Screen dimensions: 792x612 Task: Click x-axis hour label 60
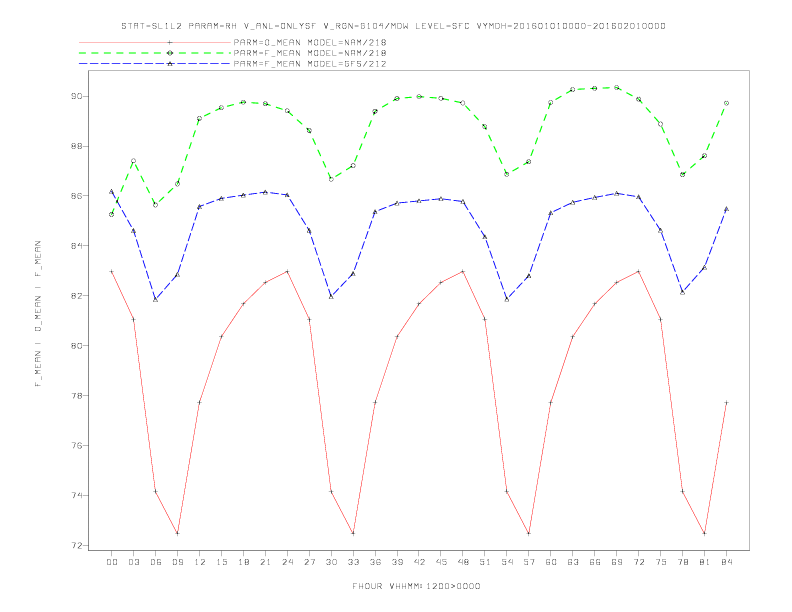551,562
